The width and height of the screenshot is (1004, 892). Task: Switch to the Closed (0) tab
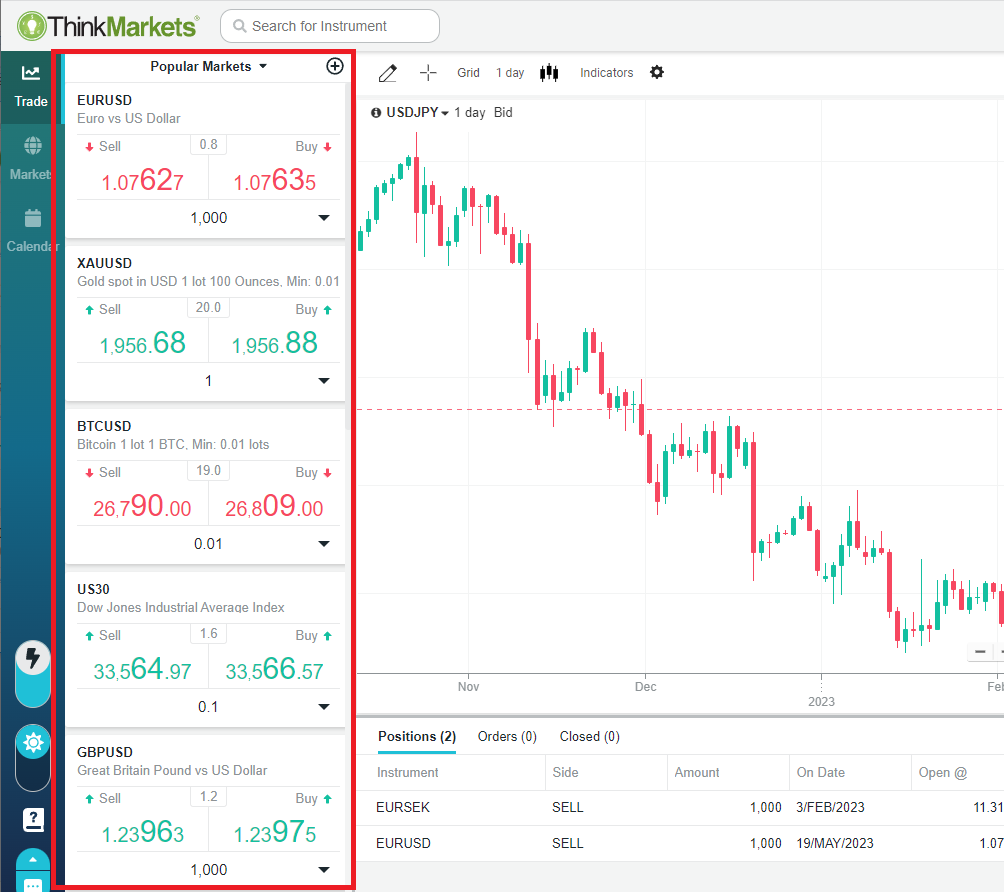tap(590, 737)
